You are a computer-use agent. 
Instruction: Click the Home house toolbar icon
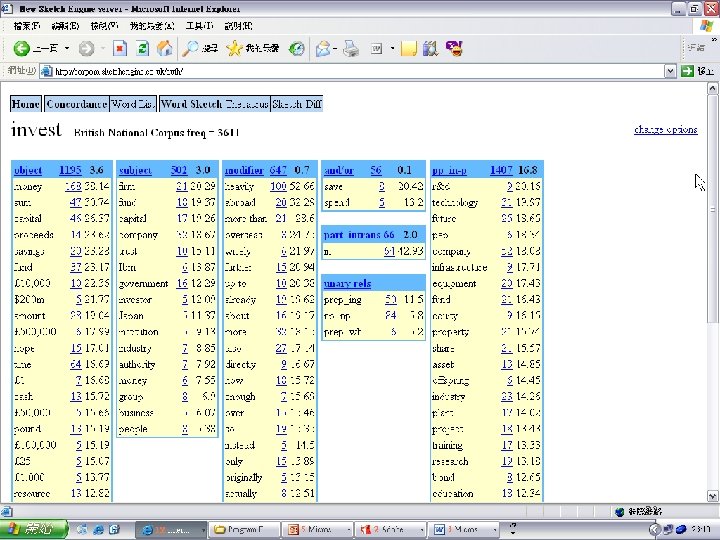(164, 48)
